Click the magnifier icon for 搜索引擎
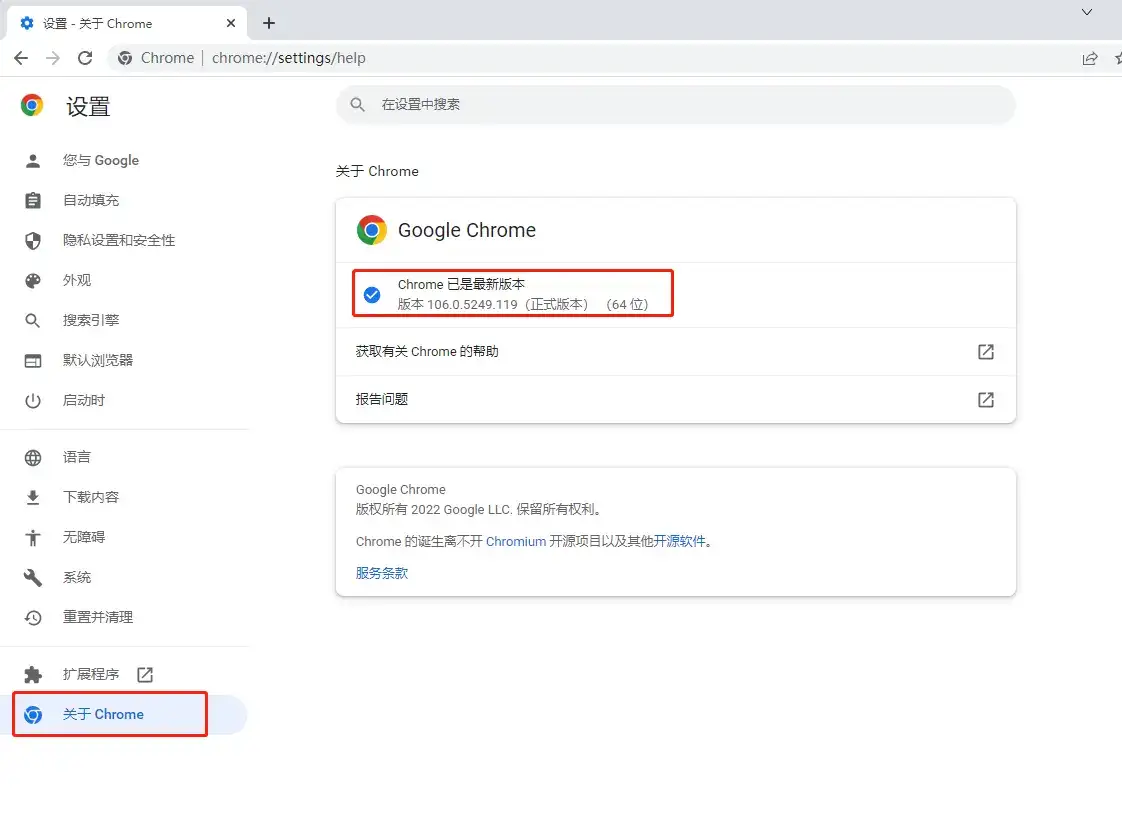The width and height of the screenshot is (1122, 828). (33, 321)
